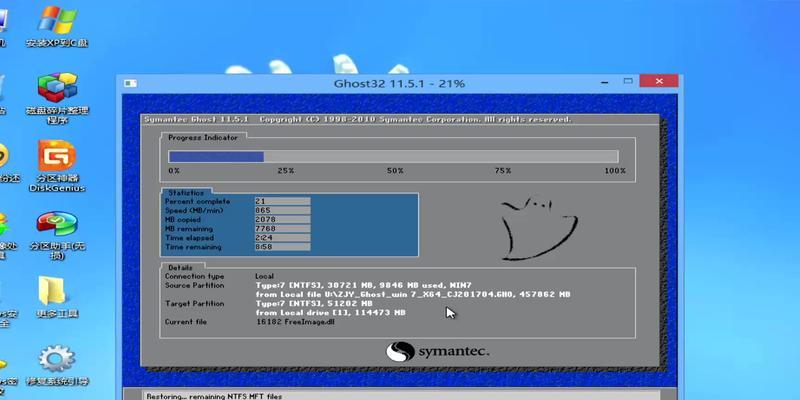Screen dimensions: 800x400
Task: Click the 25% progress scale label
Action: click(x=286, y=171)
